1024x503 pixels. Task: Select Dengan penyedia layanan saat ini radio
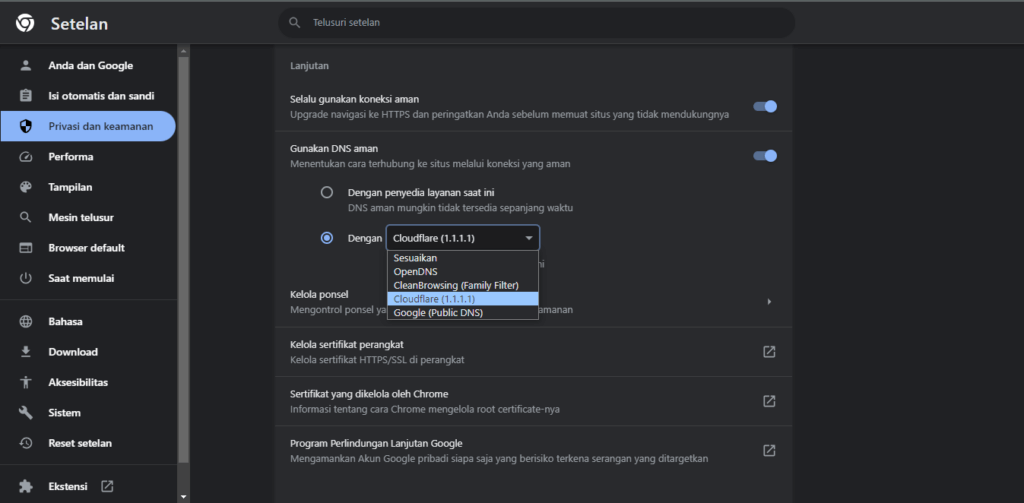(327, 193)
